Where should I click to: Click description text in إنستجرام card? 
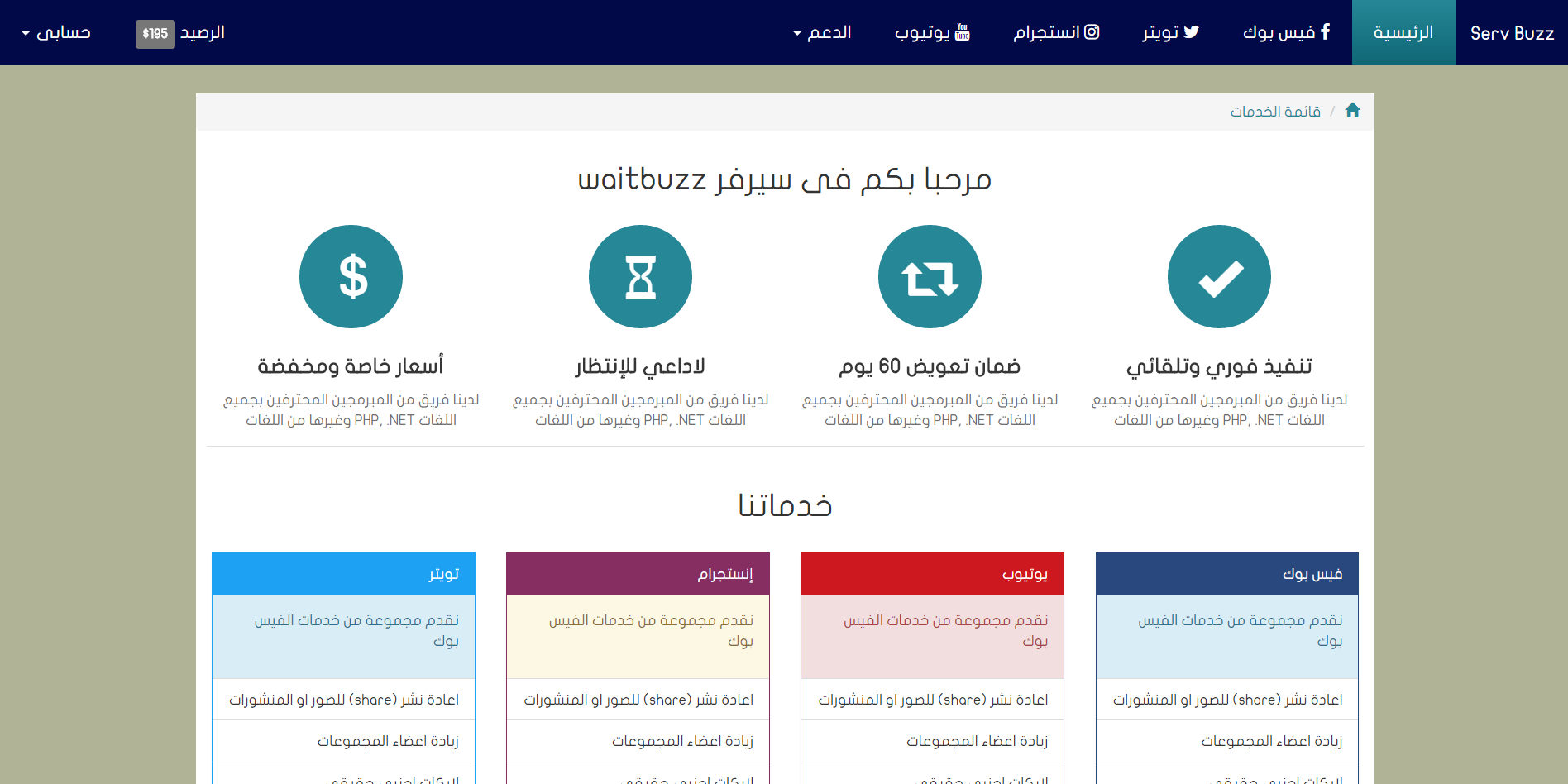point(651,630)
